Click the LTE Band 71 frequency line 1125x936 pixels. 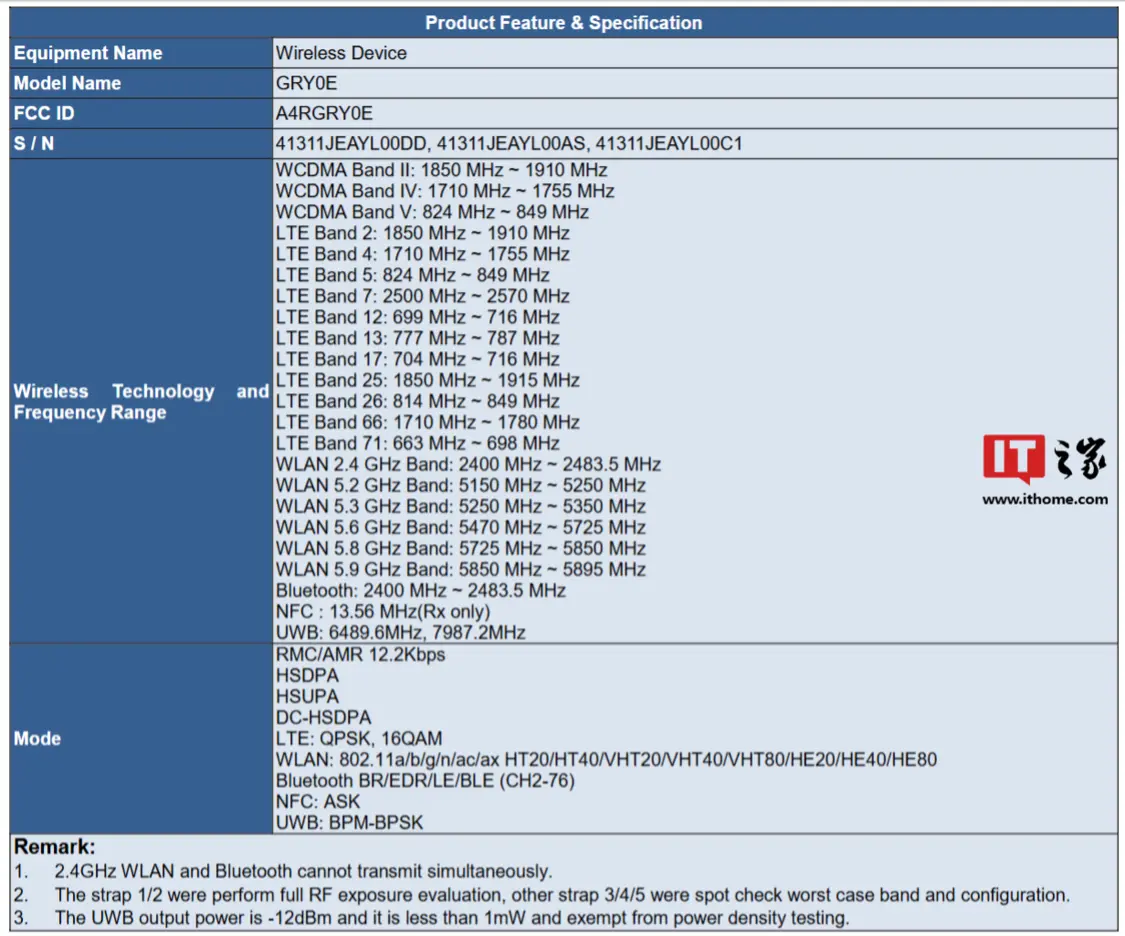[x=417, y=443]
